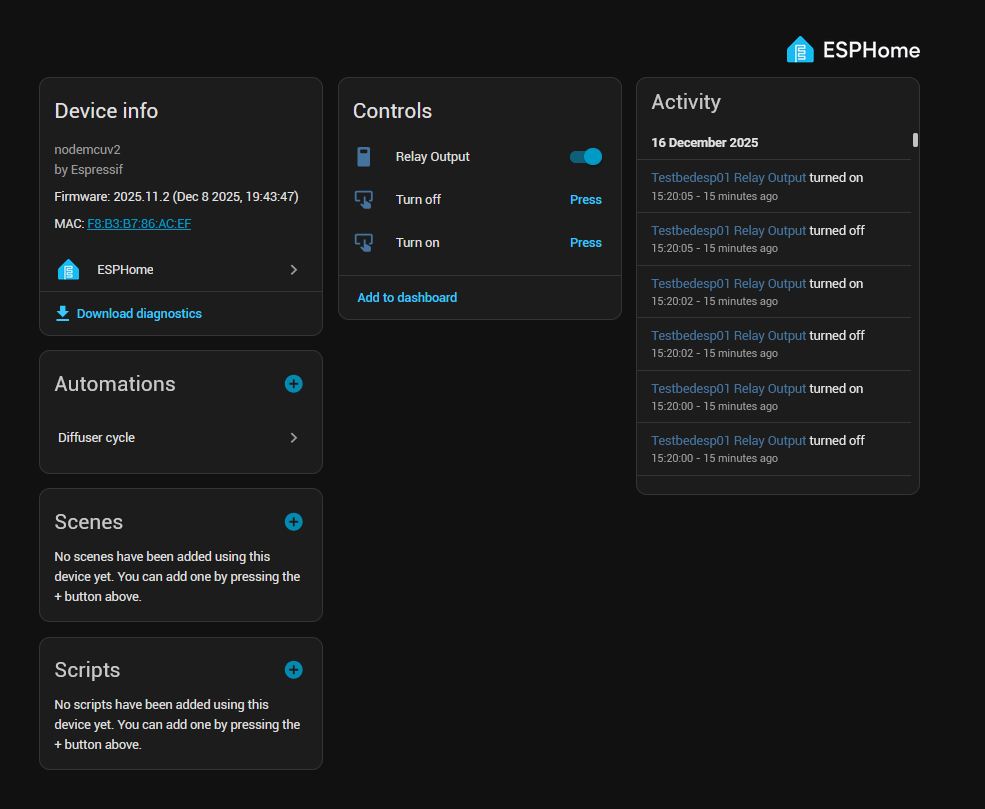Click the Activity panel scrollbar
This screenshot has height=809, width=985.
[x=915, y=140]
